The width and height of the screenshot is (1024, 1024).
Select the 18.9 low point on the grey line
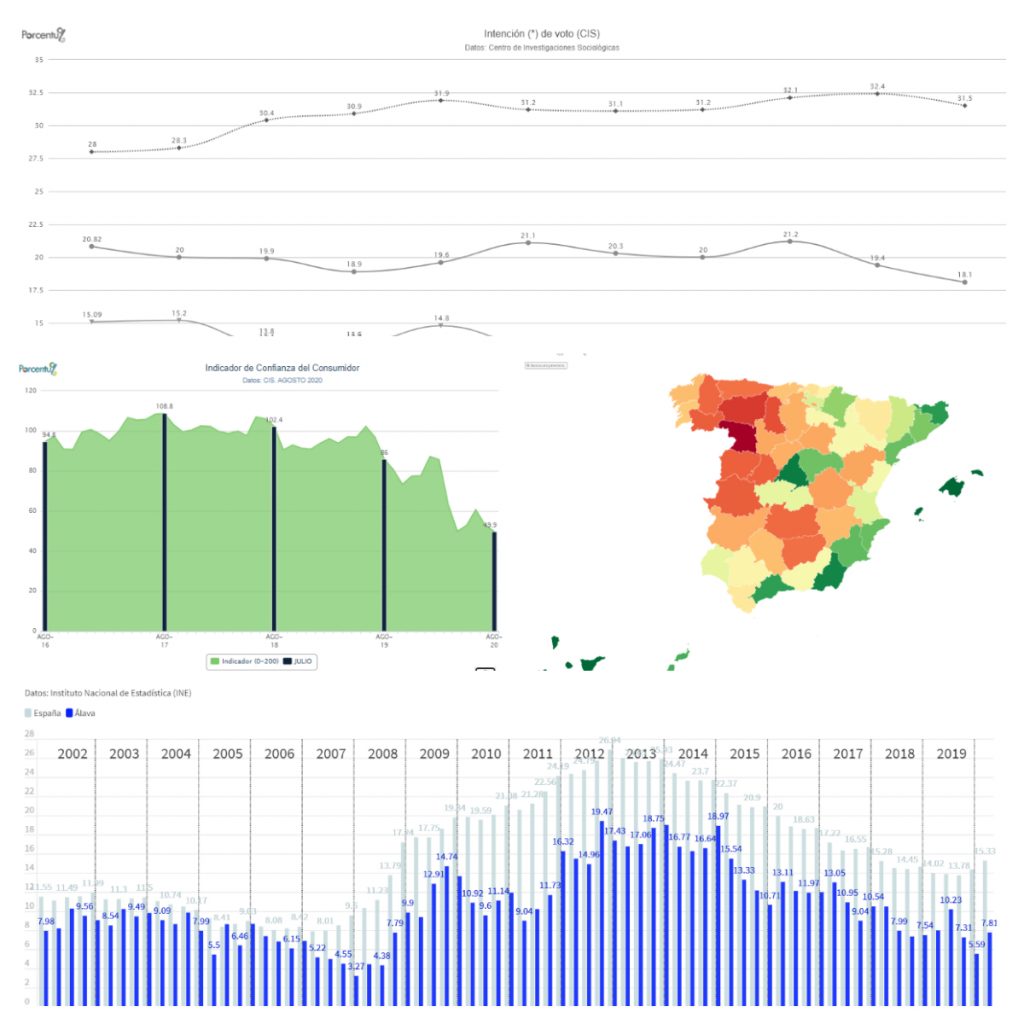[x=354, y=272]
